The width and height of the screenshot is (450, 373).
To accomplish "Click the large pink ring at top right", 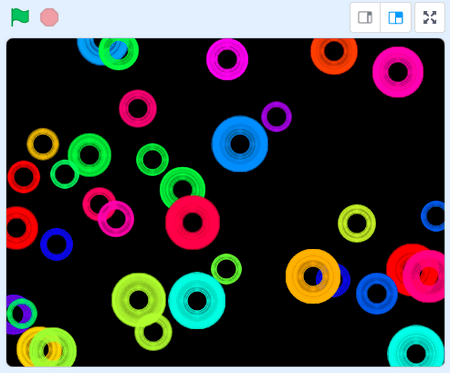I will (398, 72).
